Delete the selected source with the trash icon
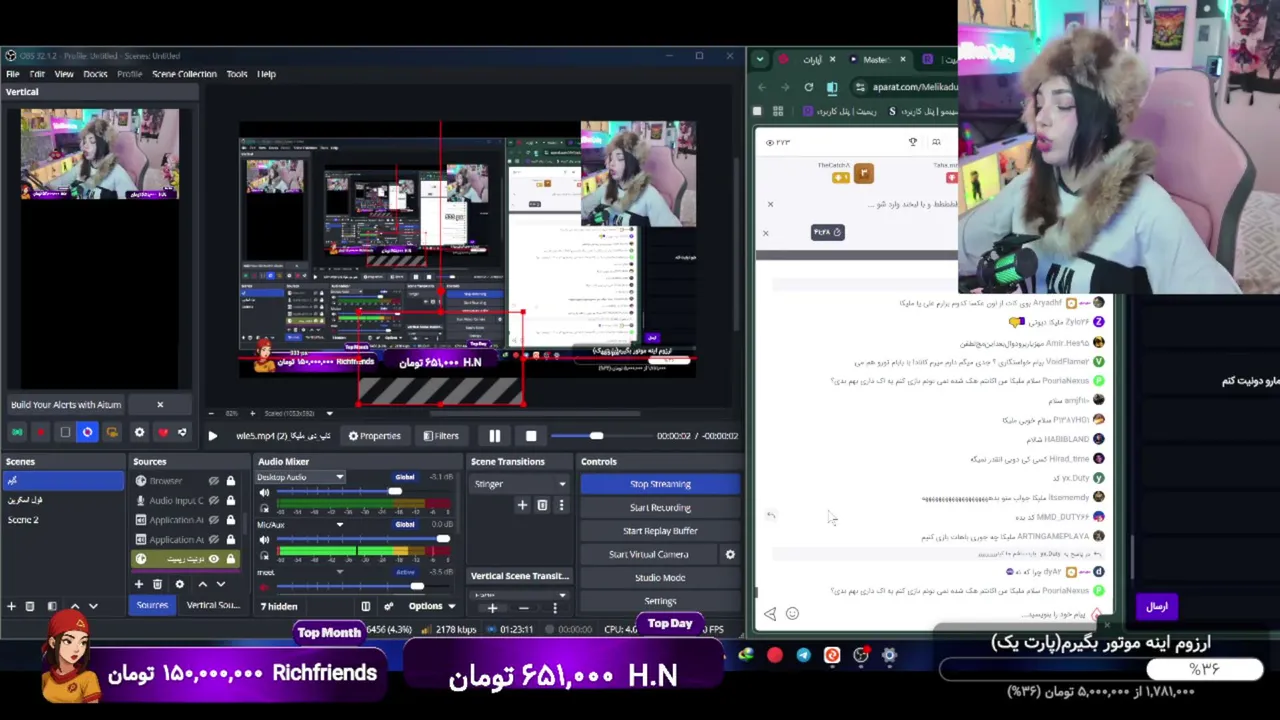 pos(157,584)
